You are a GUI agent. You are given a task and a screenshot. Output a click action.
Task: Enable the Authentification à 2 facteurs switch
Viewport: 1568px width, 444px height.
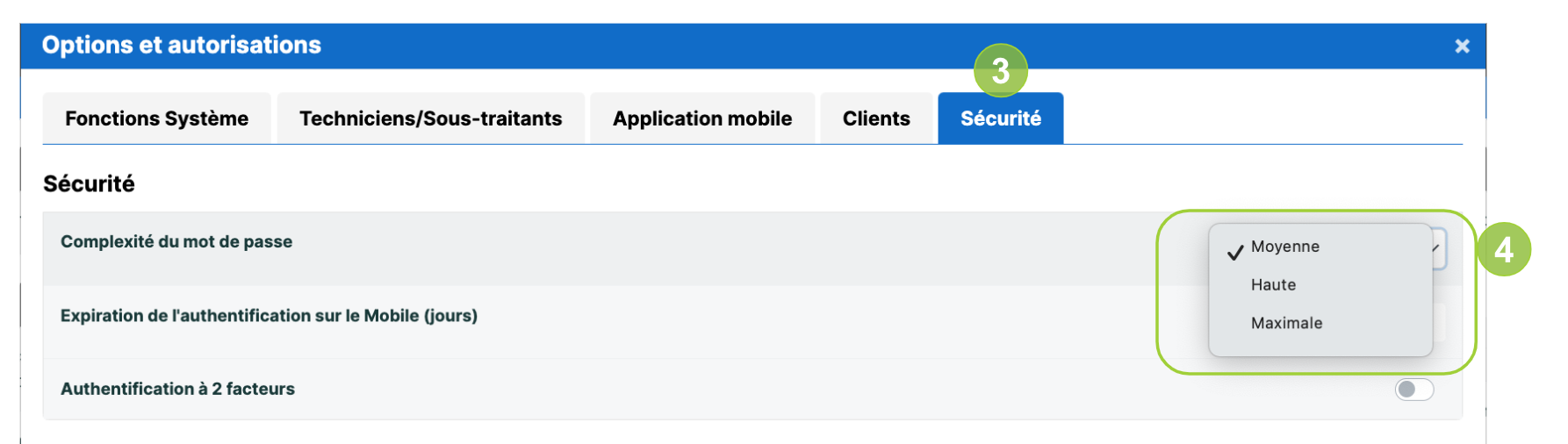(1413, 389)
